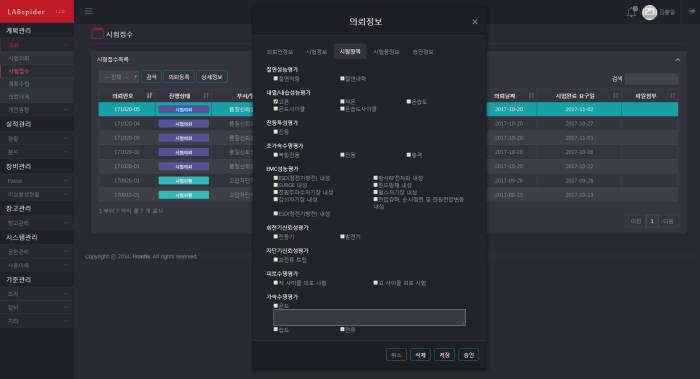Check 고 사이클 피로 시험
700x379 pixels.
click(x=375, y=283)
